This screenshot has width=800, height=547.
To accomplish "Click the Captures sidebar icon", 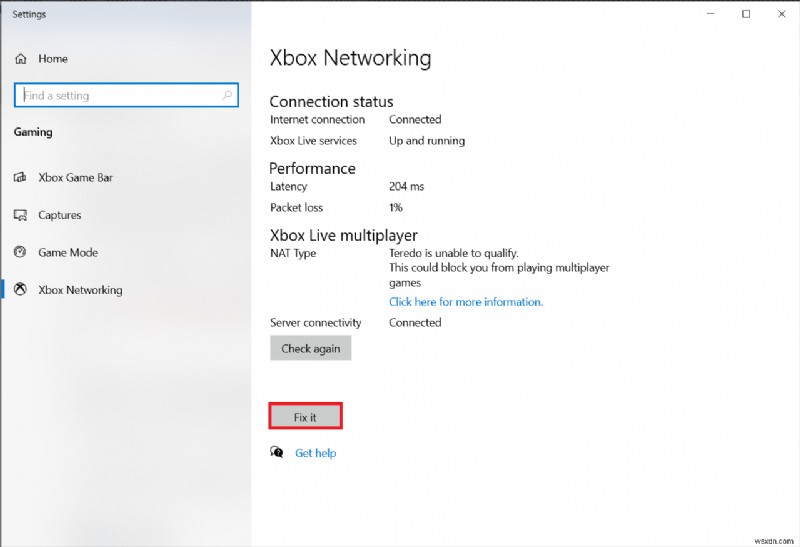I will tap(19, 215).
